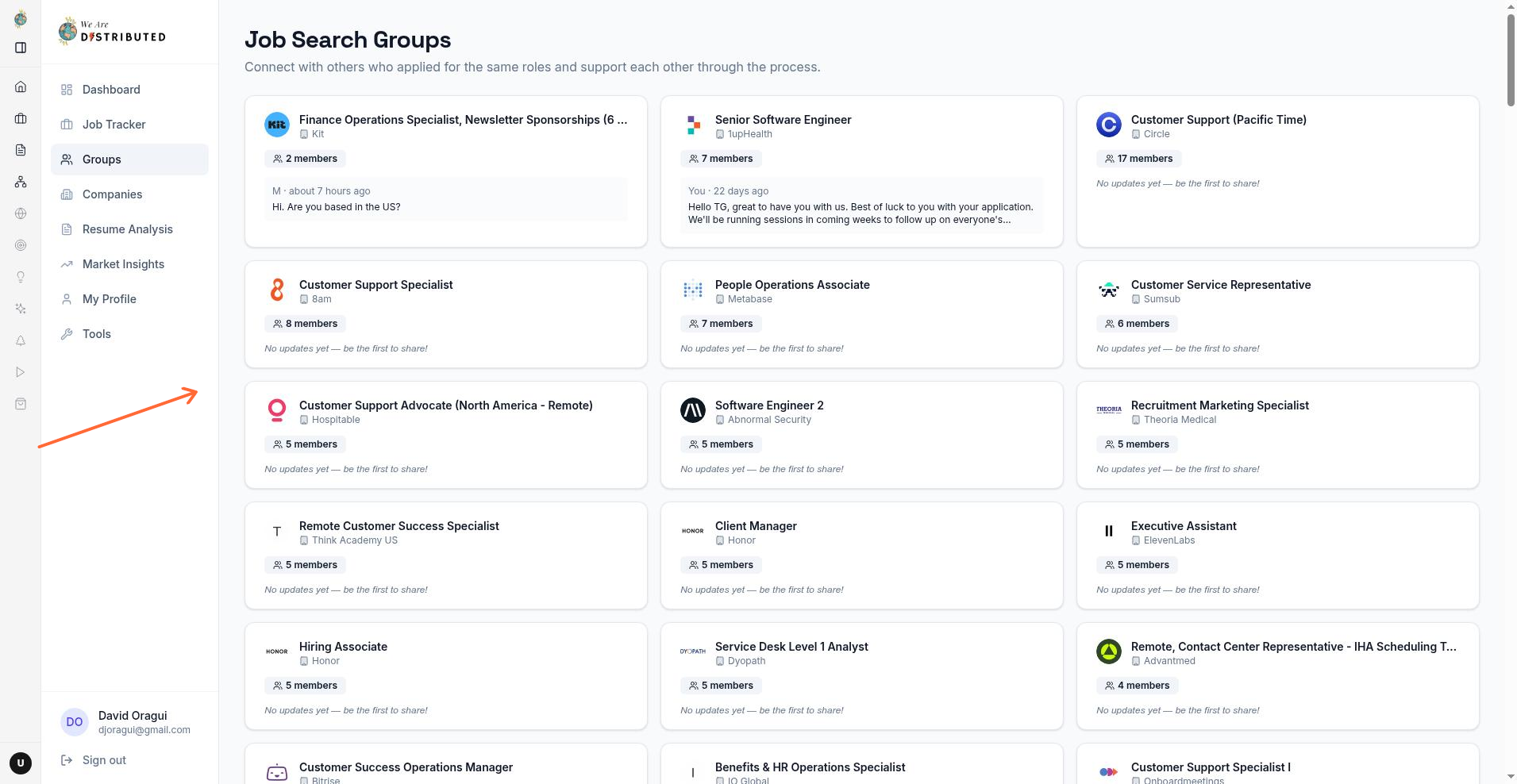Click the Dyopath company logo

693,651
